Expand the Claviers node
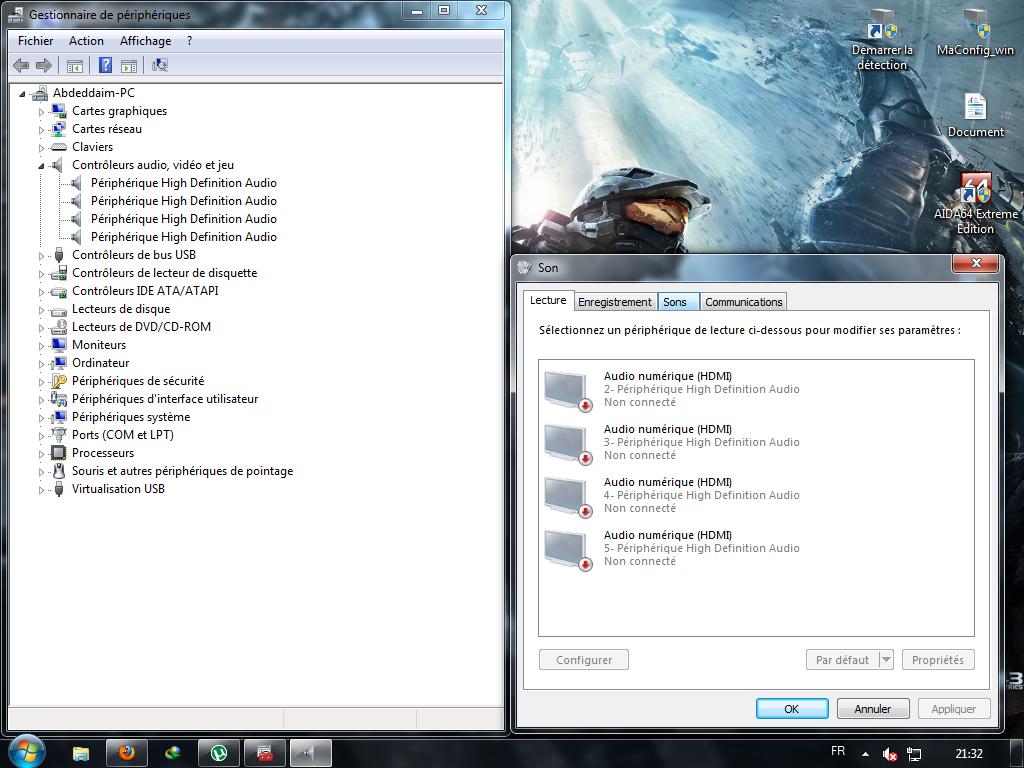The width and height of the screenshot is (1024, 768). (41, 148)
